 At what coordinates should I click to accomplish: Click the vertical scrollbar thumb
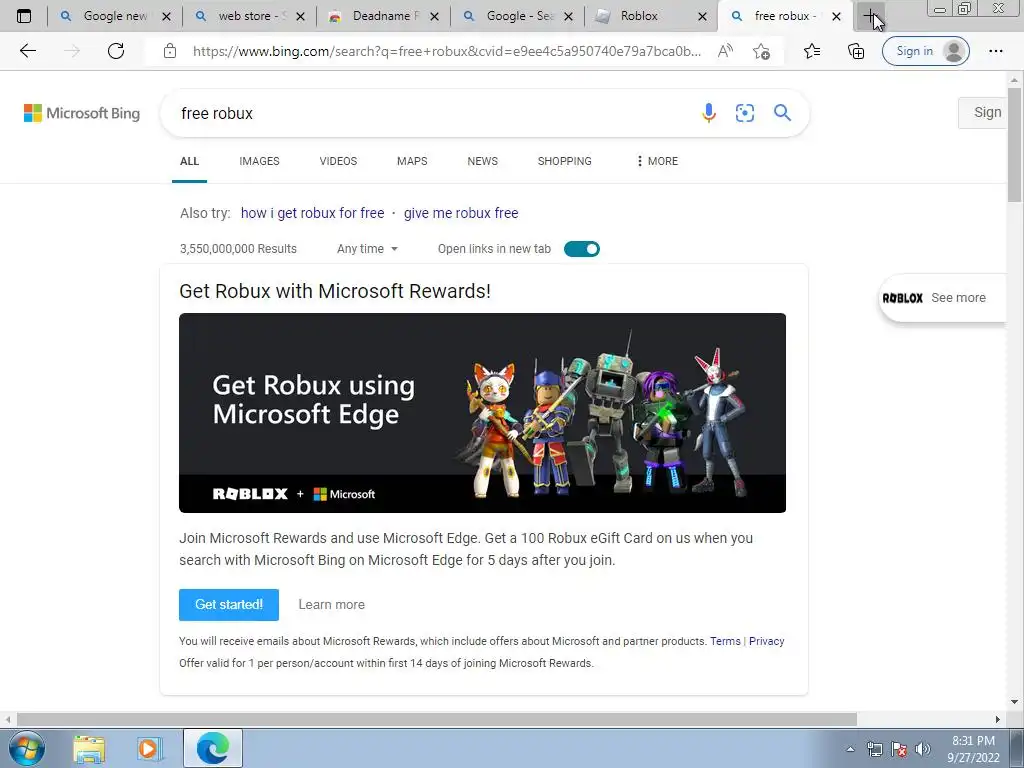pyautogui.click(x=1015, y=146)
